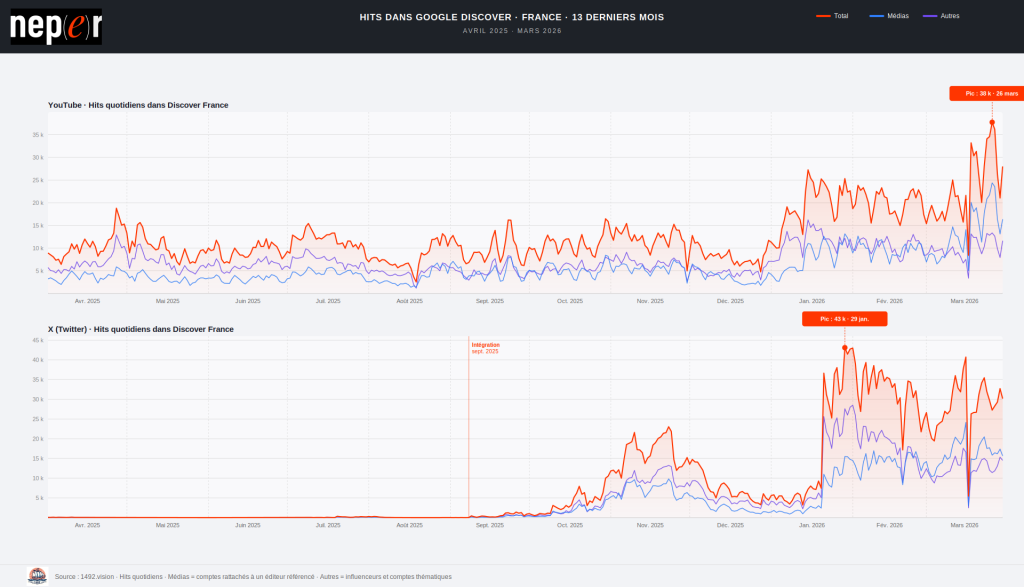
Task: Select the X (Twitter) chart title
Action: pyautogui.click(x=141, y=329)
